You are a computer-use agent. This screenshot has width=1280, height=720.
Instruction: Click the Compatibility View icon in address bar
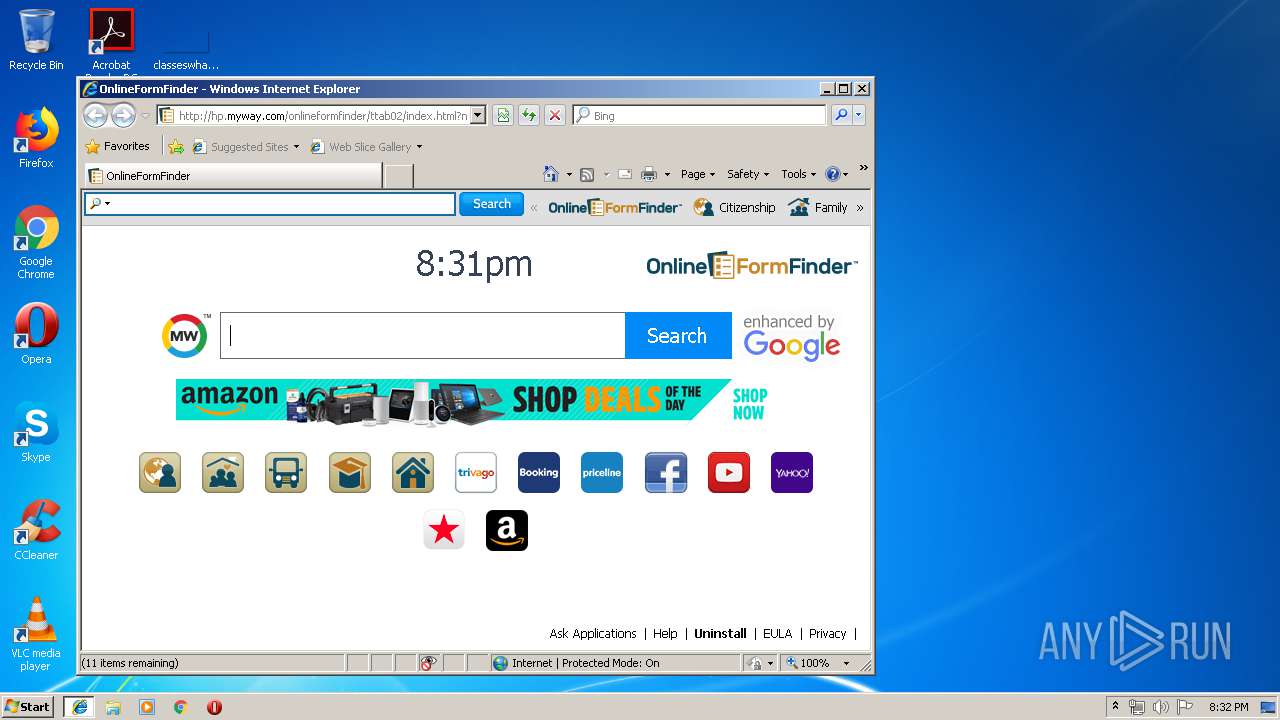(503, 115)
